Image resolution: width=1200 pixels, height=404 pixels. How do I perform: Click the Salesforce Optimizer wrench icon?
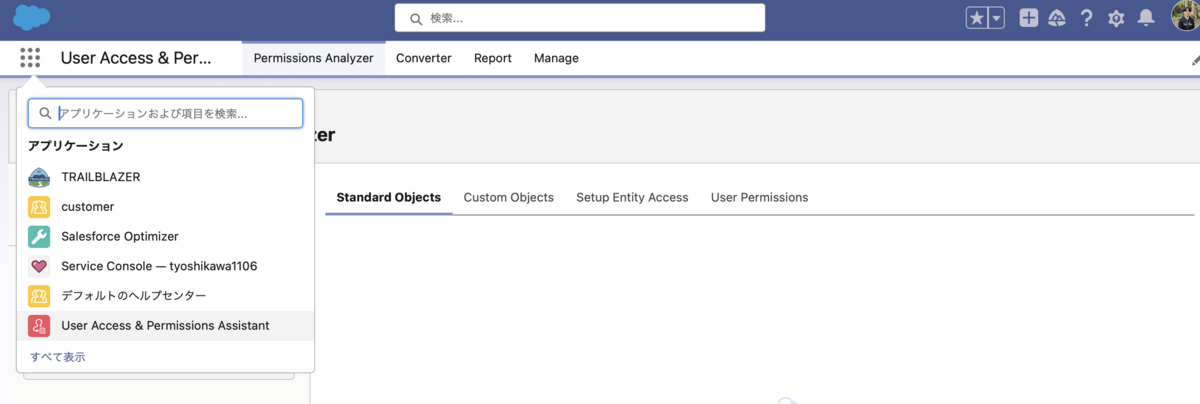click(x=39, y=237)
